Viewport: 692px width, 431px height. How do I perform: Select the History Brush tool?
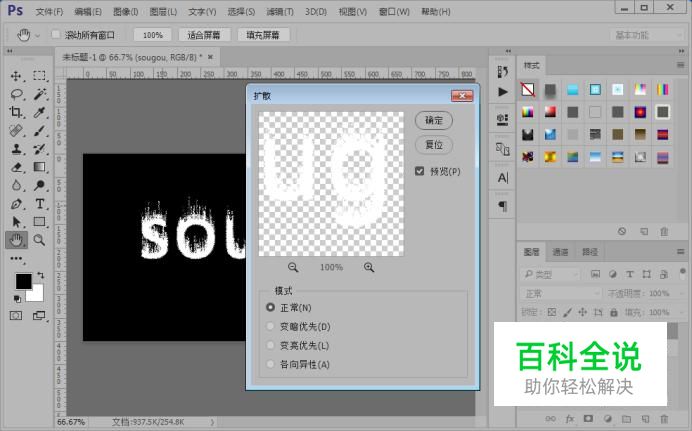point(39,149)
